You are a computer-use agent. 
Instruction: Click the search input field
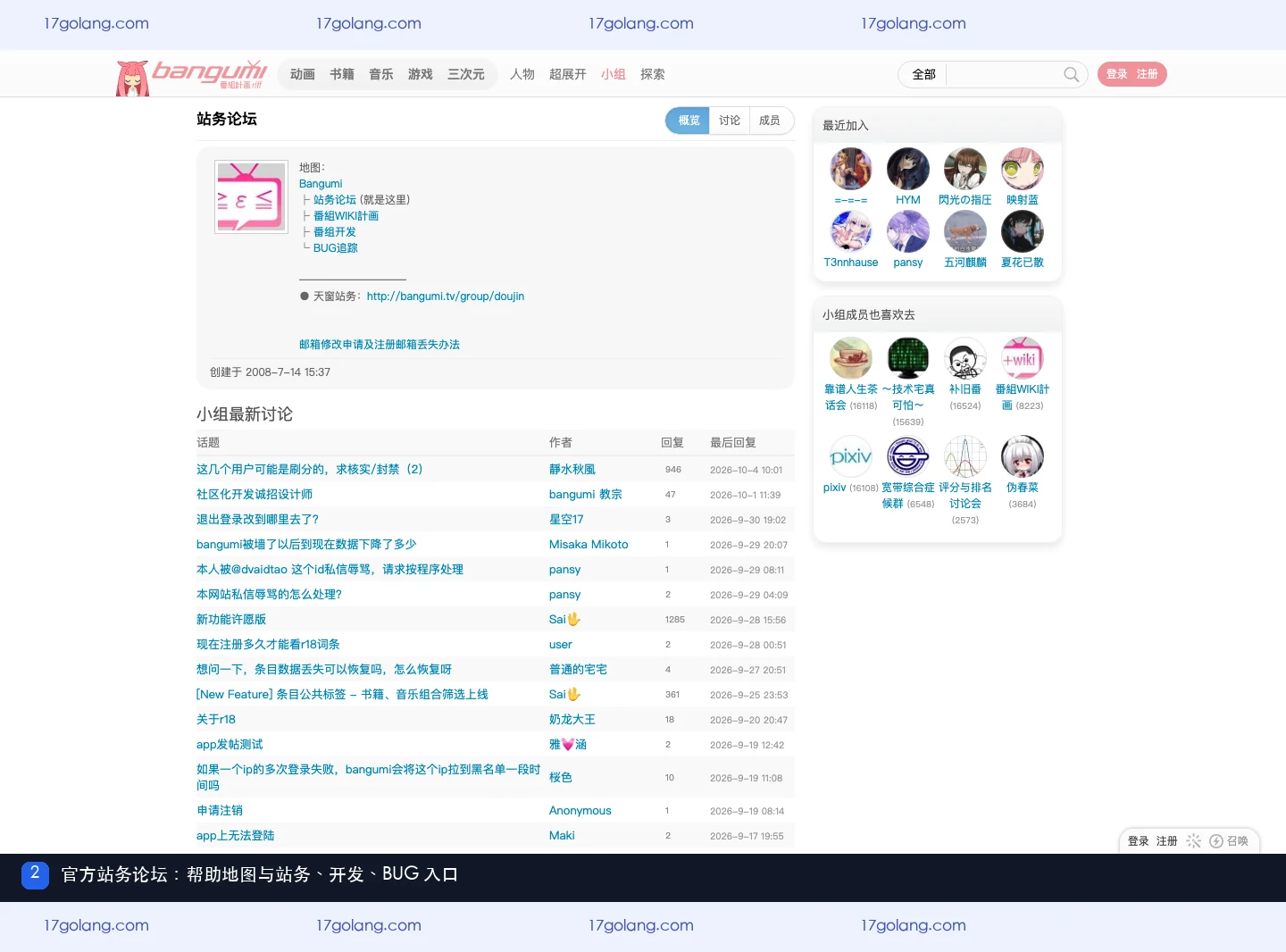point(1004,74)
